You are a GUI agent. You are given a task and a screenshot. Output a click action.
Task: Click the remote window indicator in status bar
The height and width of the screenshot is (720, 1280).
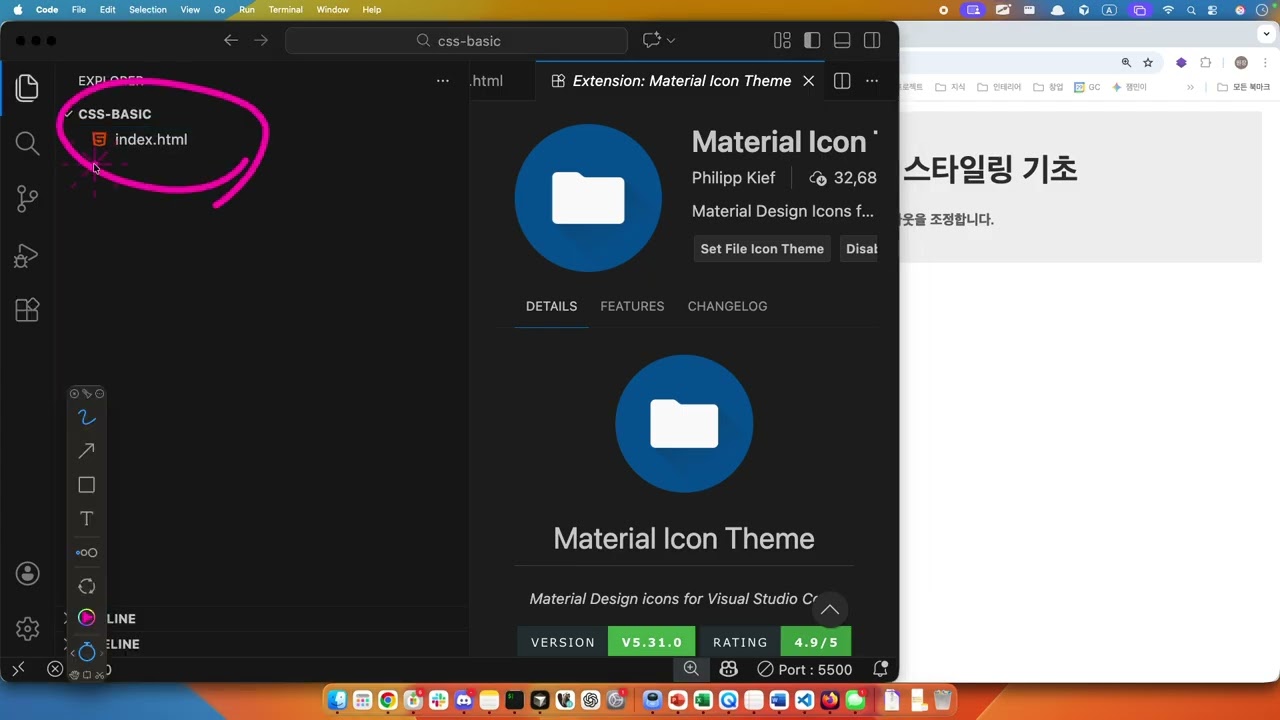click(x=18, y=669)
